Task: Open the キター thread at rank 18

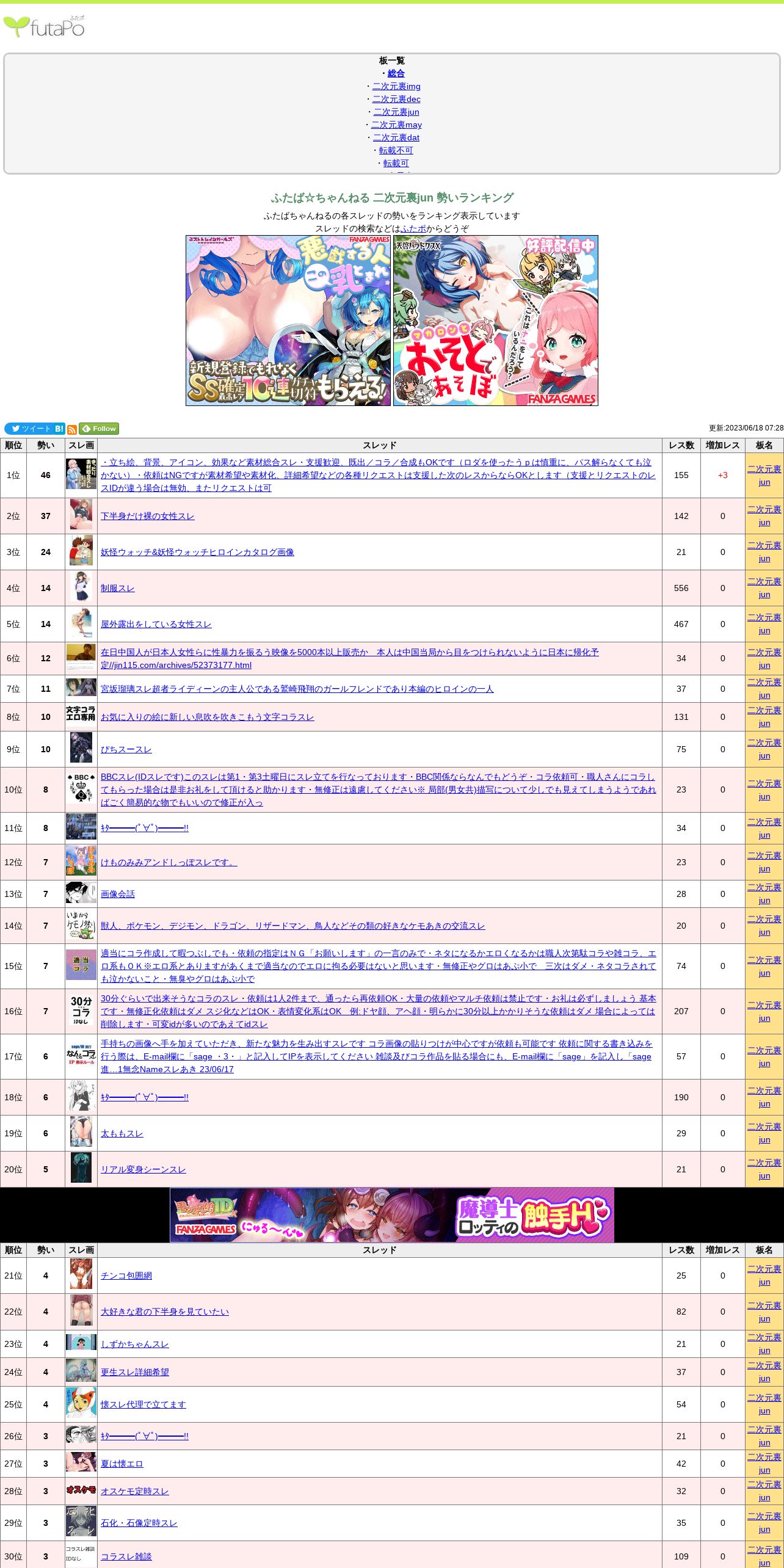Action: (145, 1097)
